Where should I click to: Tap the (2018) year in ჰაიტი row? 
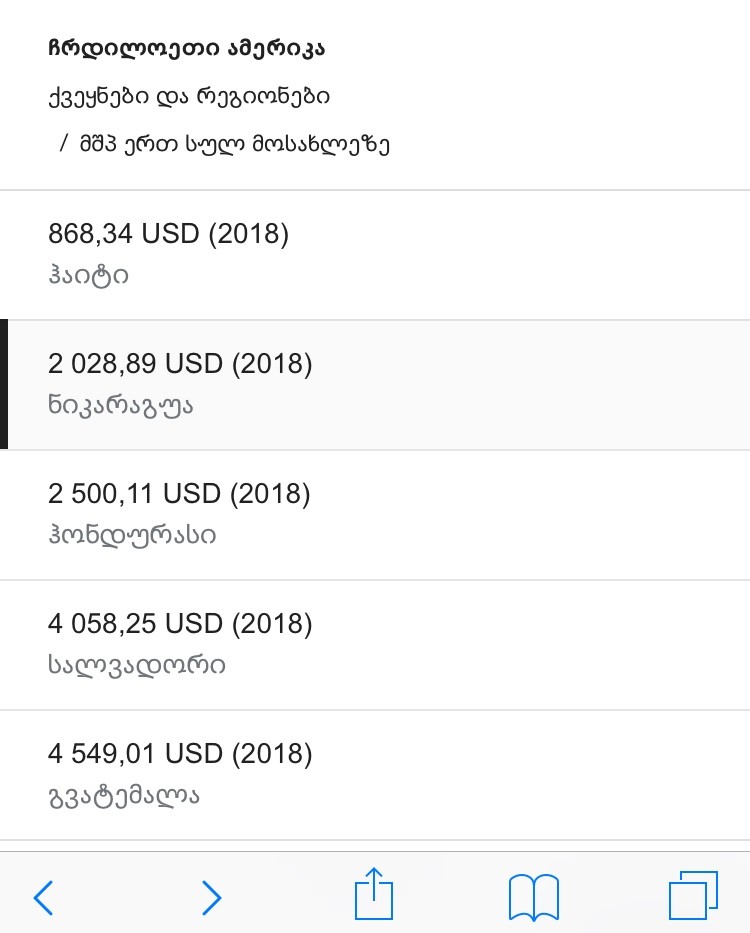pyautogui.click(x=248, y=234)
